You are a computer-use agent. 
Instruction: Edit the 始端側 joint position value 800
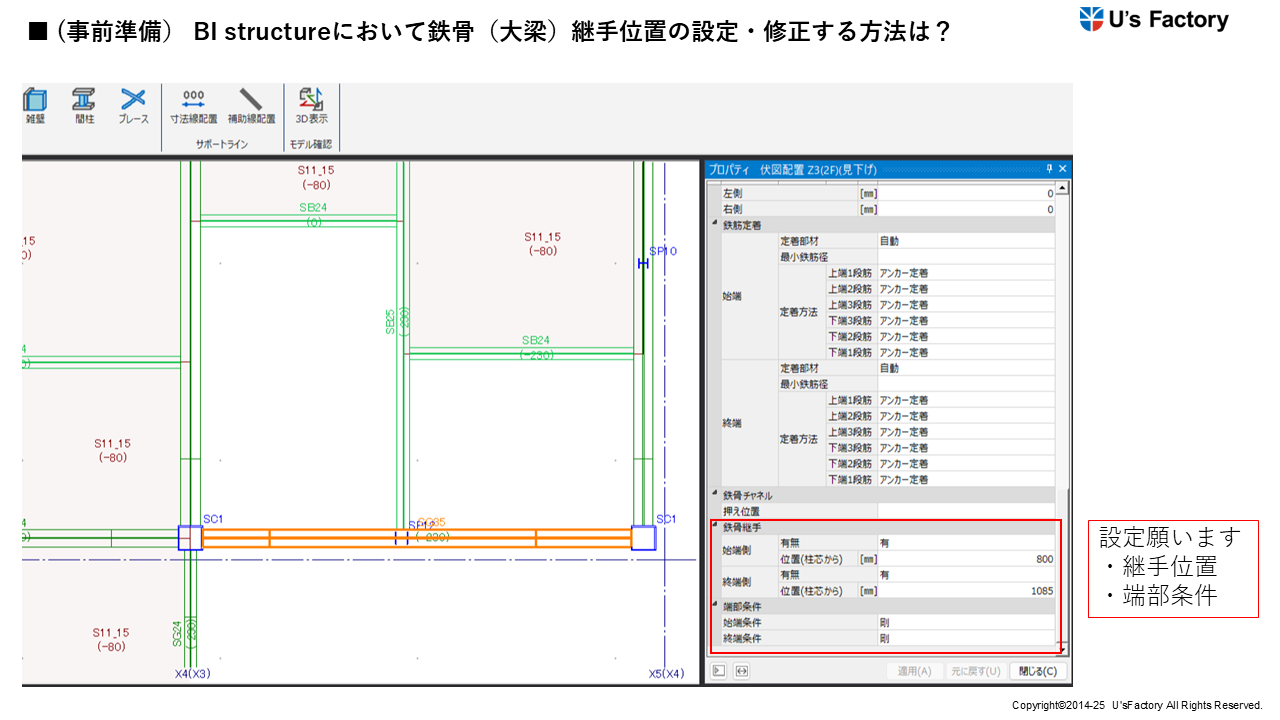tap(965, 559)
